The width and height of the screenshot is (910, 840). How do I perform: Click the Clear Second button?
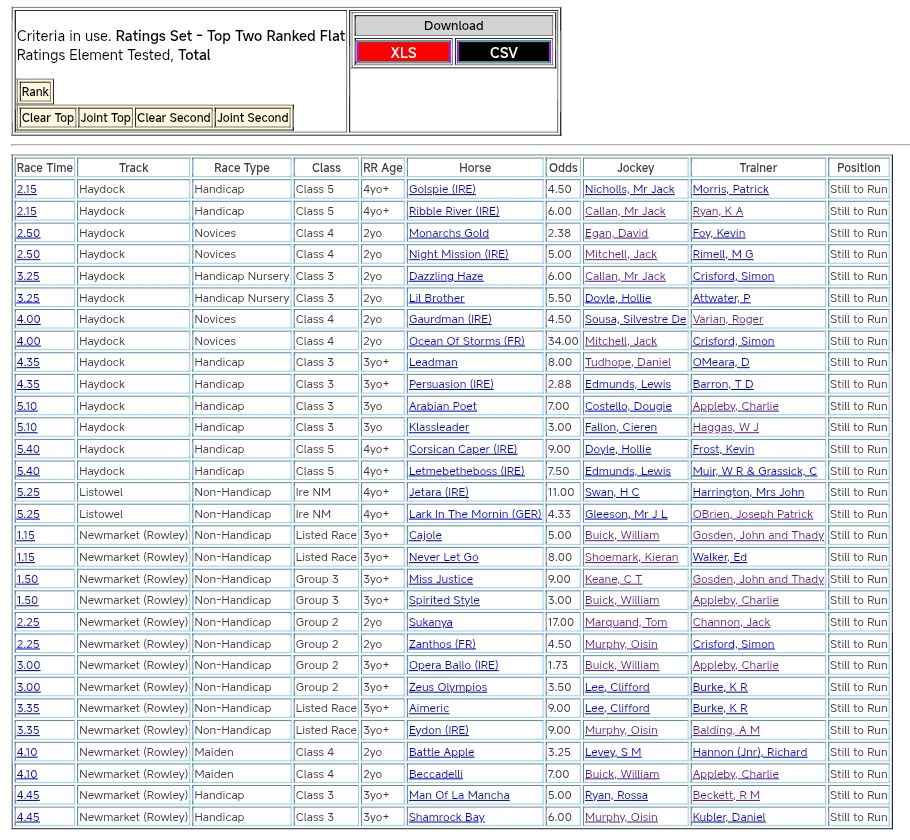point(173,118)
